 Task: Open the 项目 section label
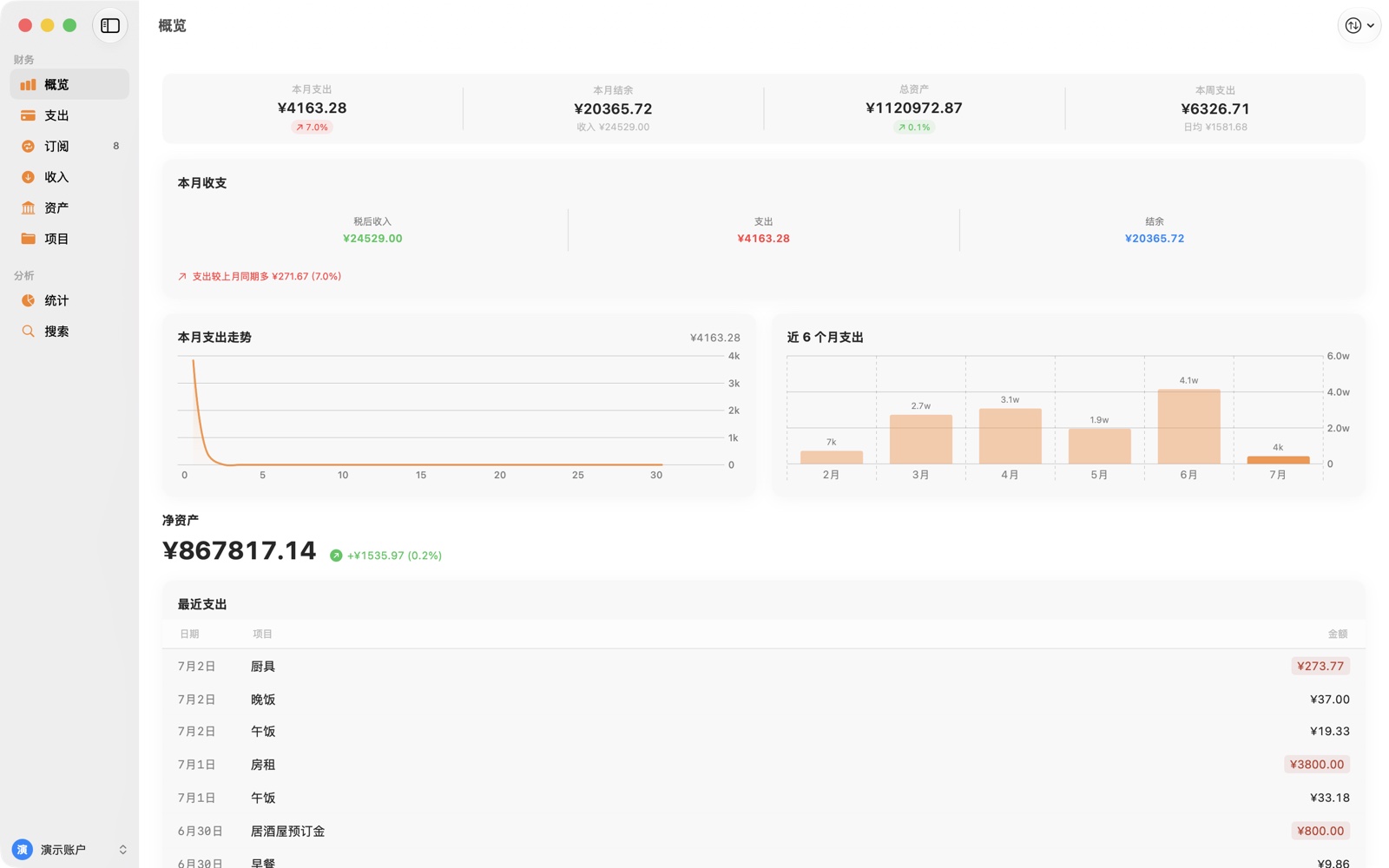click(x=56, y=239)
